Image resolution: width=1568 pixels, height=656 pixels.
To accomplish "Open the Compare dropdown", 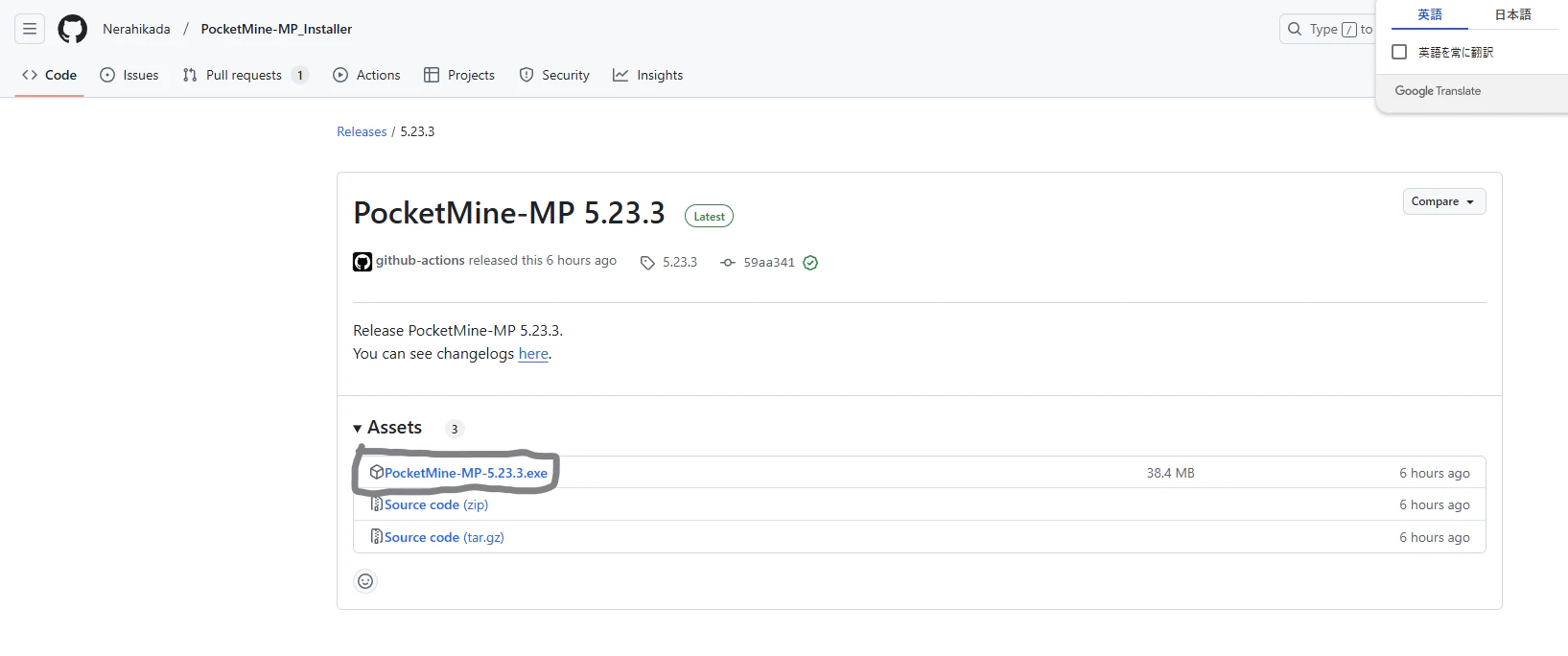I will [x=1444, y=201].
